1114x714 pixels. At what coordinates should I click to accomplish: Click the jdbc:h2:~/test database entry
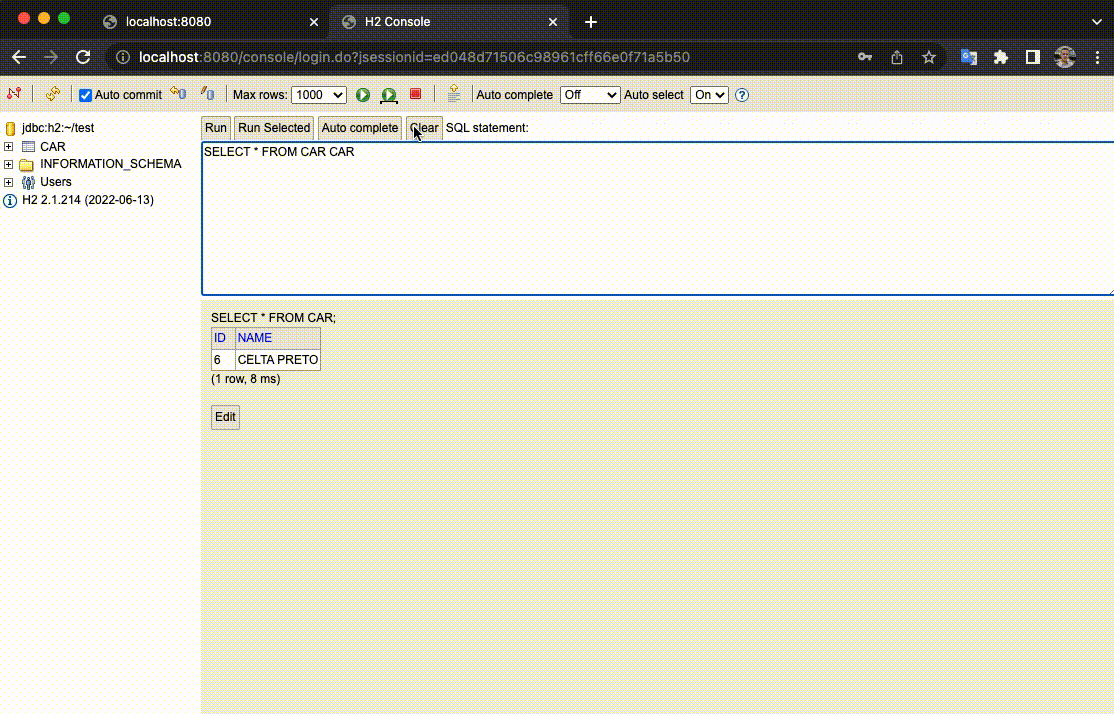[58, 128]
